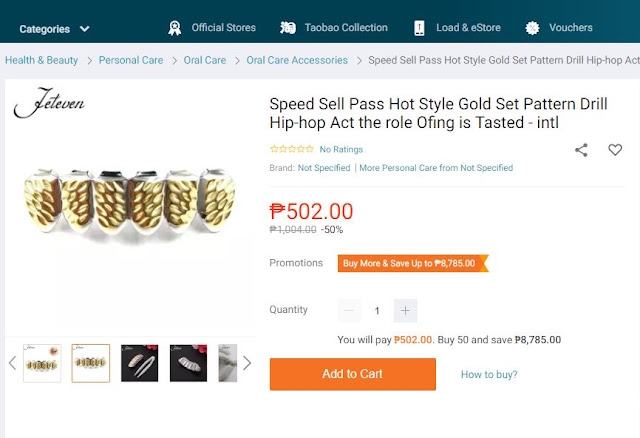The width and height of the screenshot is (640, 438).
Task: Click the Add to Cart button
Action: pyautogui.click(x=353, y=374)
